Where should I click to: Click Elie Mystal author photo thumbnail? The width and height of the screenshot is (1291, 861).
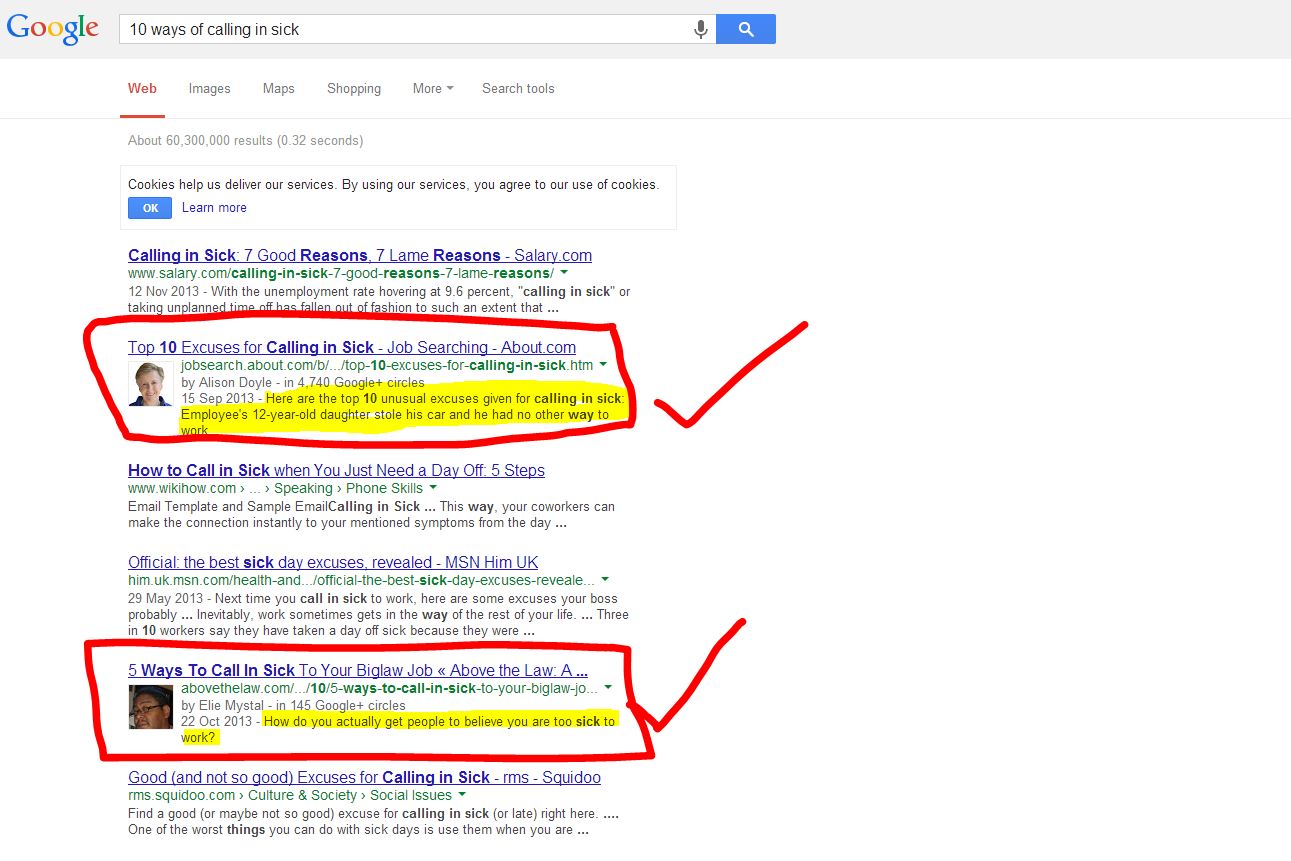tap(151, 706)
